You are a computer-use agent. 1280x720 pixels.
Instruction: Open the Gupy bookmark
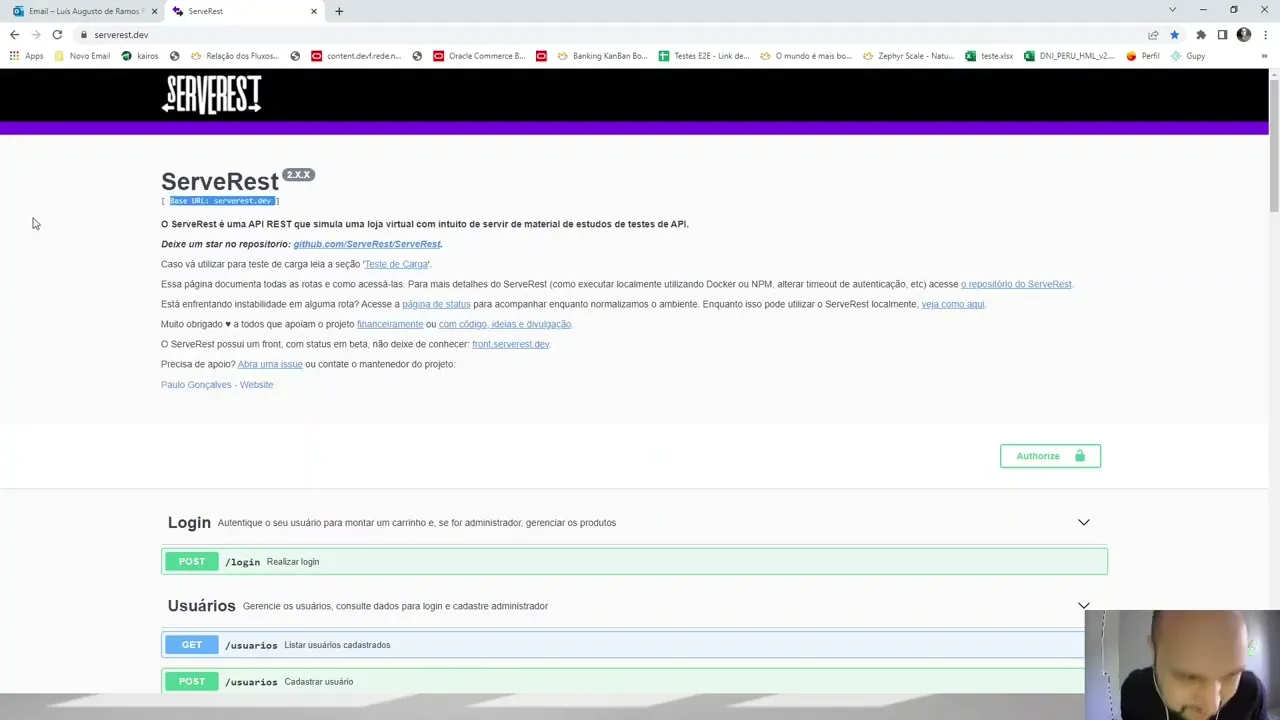tap(1188, 56)
